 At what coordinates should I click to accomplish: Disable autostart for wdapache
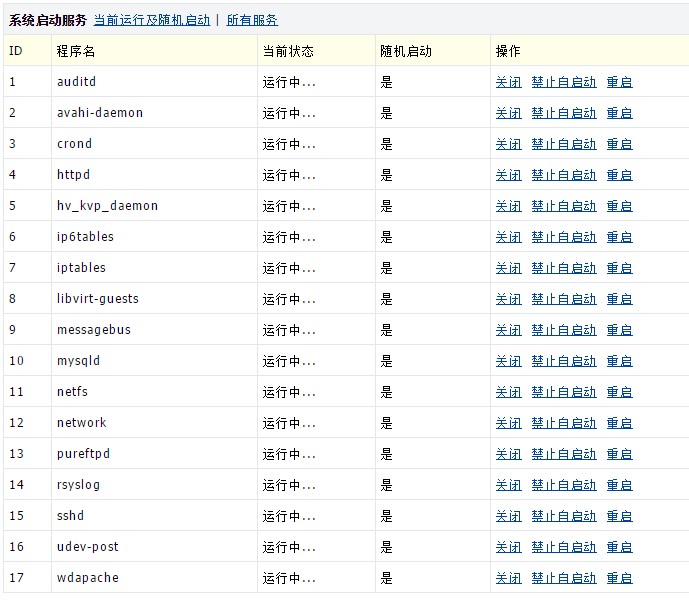coord(564,578)
